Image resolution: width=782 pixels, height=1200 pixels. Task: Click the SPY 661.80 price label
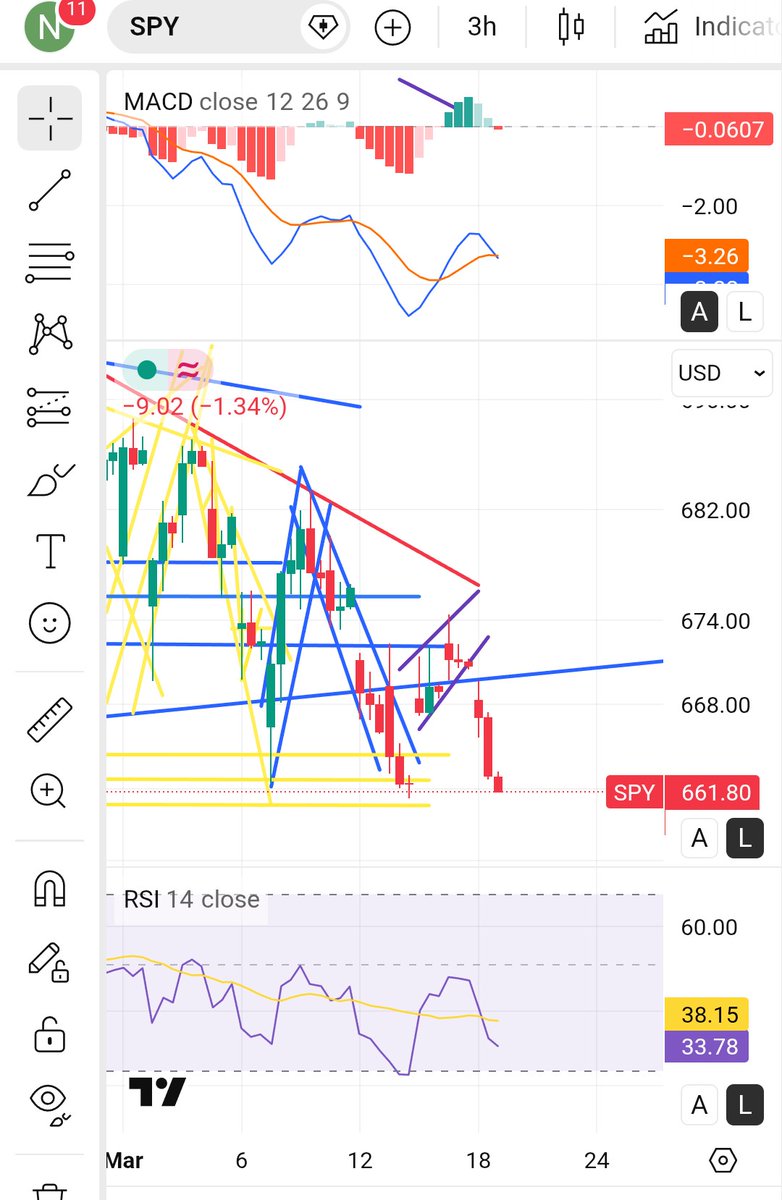pos(682,793)
